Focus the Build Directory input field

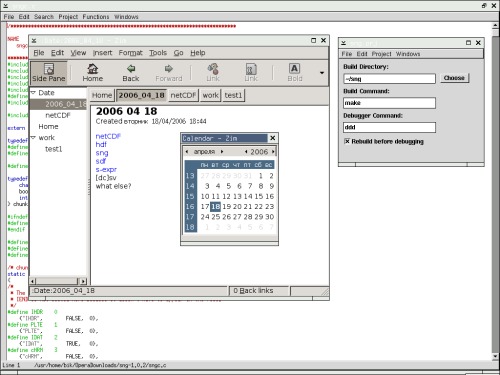[x=389, y=79]
